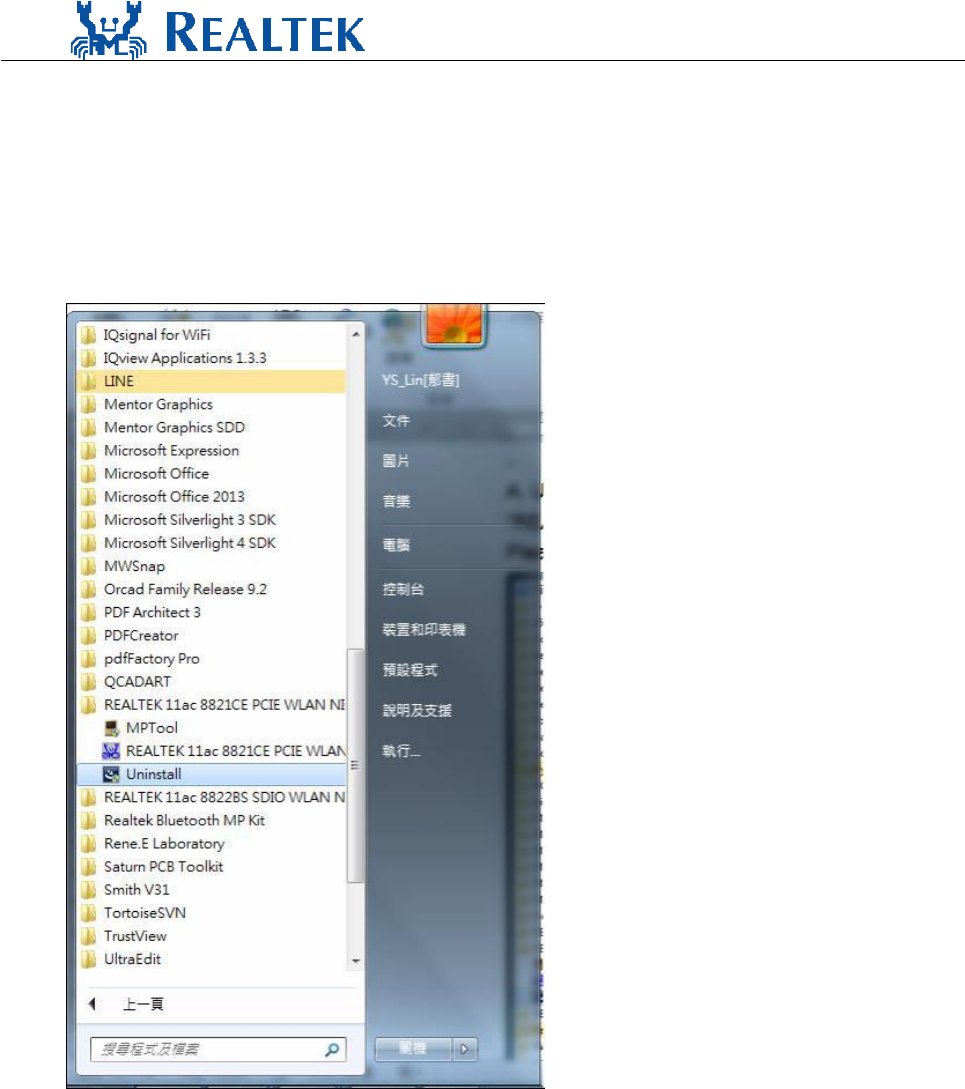Screen dimensions: 965x1089
Task: Click 執行... run command
Action: [401, 751]
